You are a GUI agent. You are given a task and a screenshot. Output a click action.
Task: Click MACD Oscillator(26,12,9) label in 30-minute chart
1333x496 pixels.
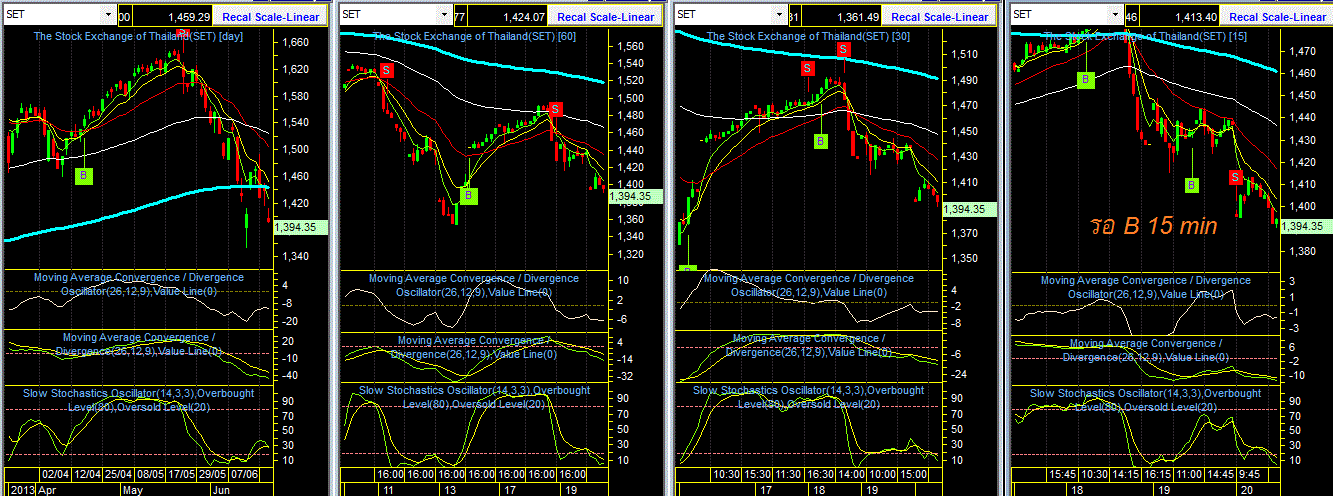(x=809, y=285)
